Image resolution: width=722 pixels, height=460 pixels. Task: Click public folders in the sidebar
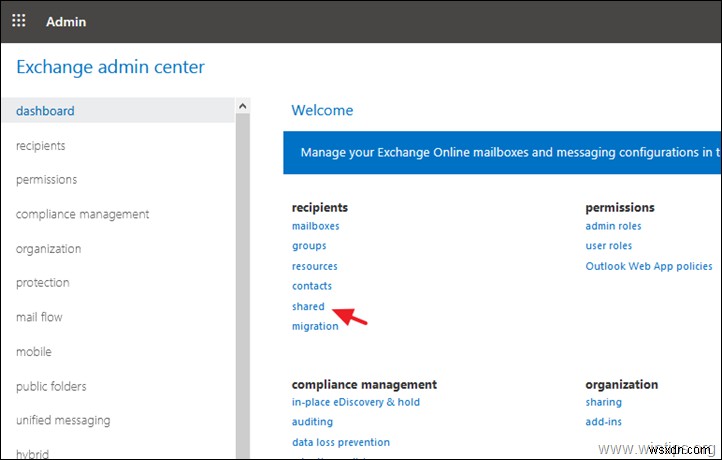pyautogui.click(x=51, y=387)
